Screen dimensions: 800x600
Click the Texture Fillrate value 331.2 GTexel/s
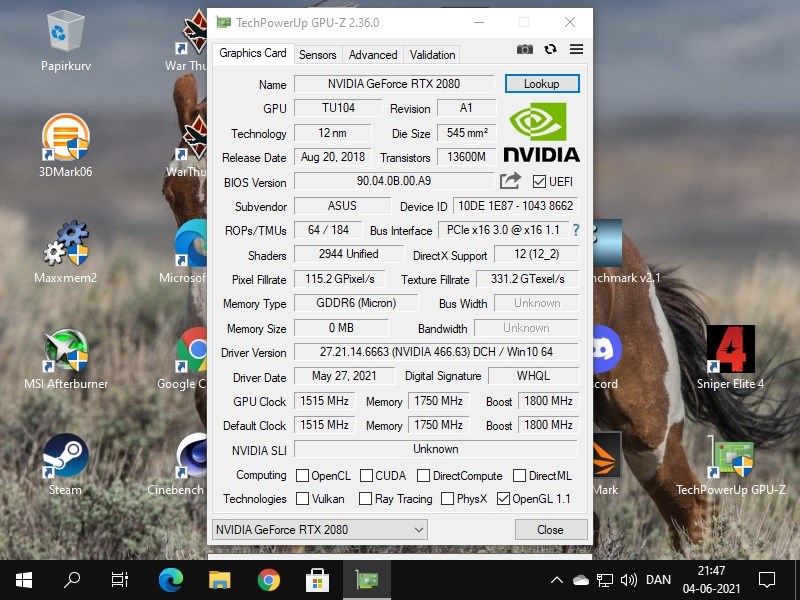coord(528,279)
